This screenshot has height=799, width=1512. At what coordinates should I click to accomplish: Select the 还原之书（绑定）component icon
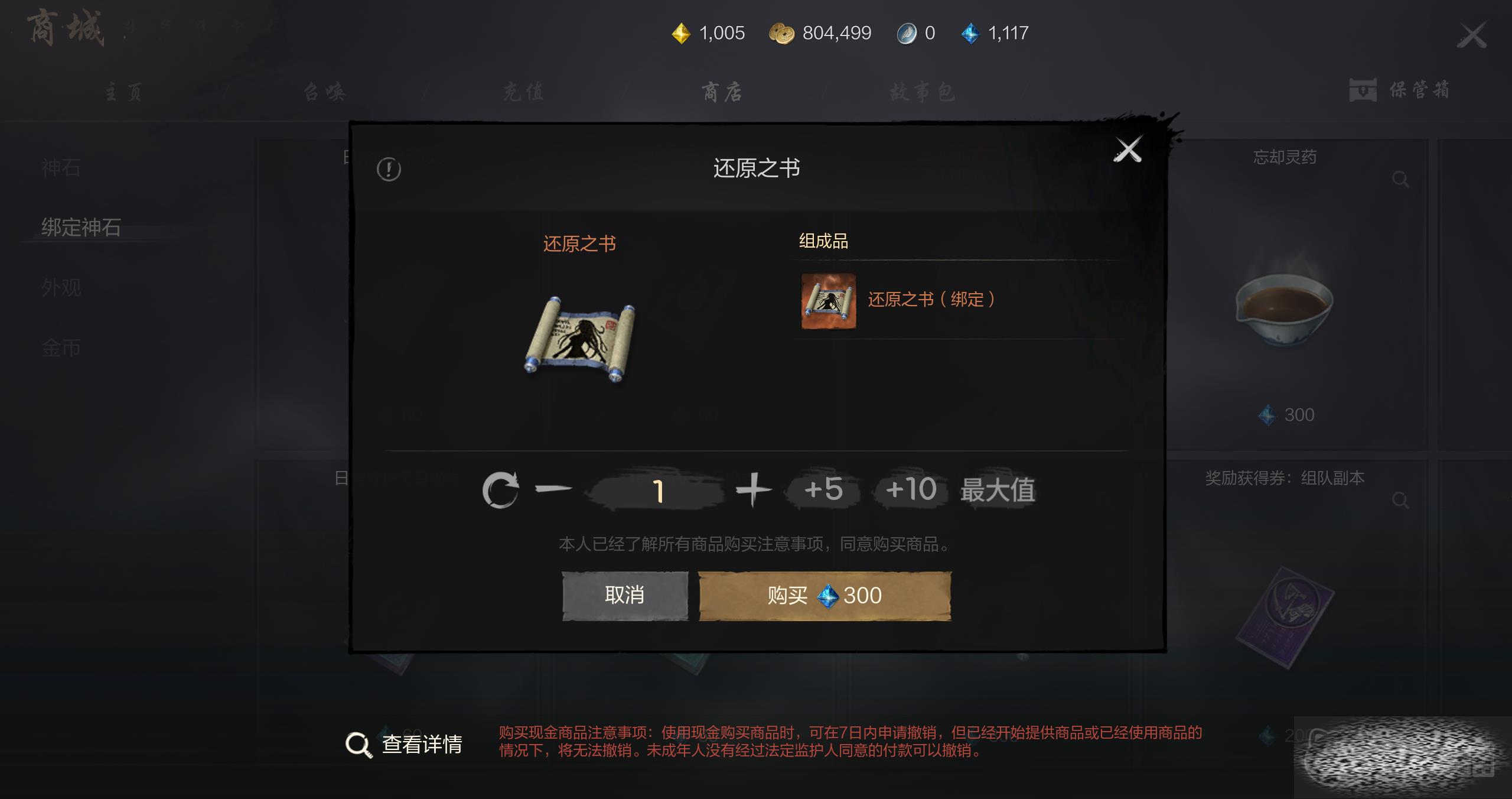[x=828, y=301]
